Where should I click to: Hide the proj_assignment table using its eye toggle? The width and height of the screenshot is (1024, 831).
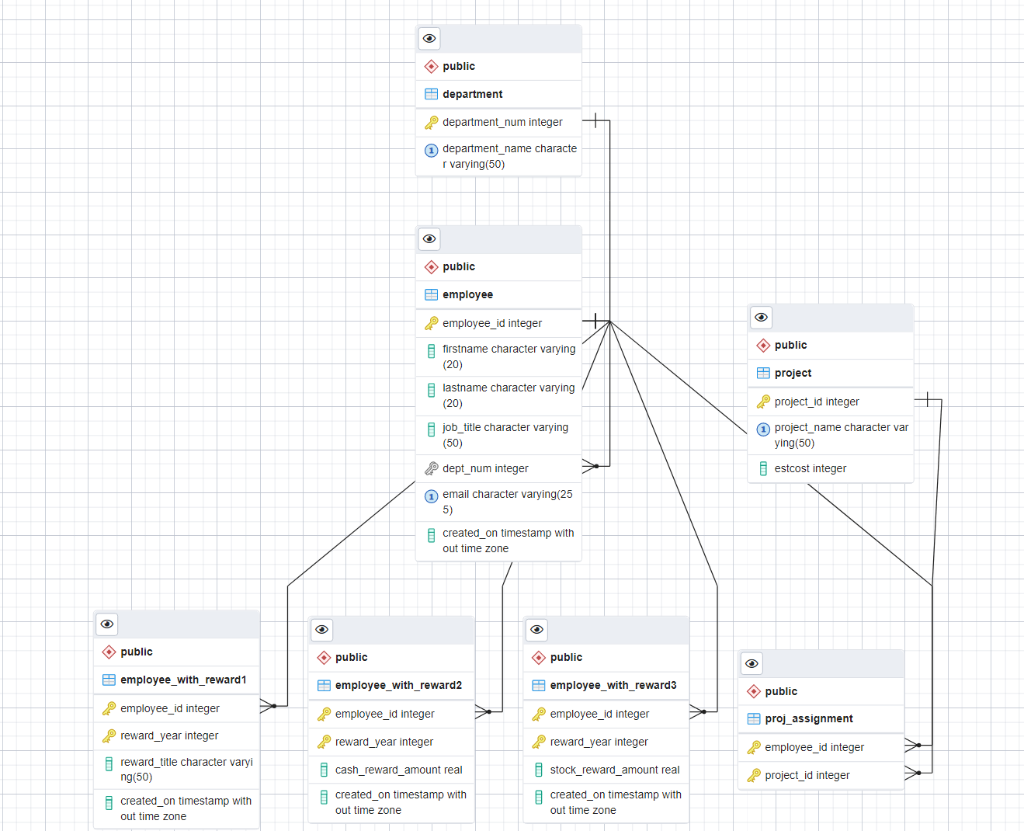pyautogui.click(x=751, y=663)
